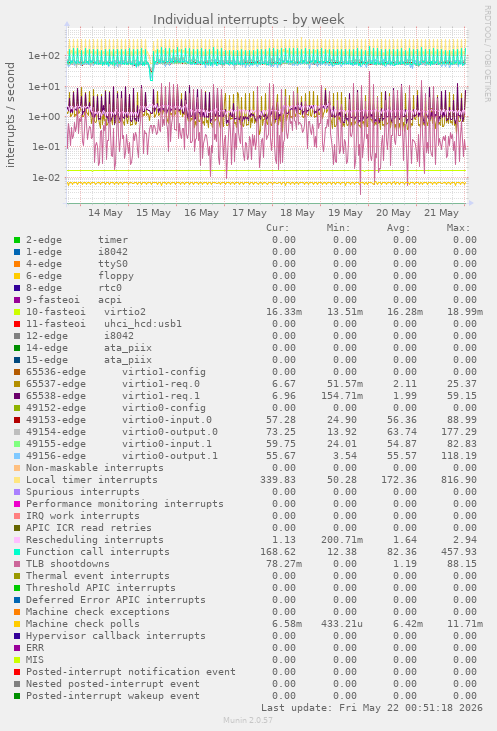Click the yellow-green 10-fasteoi virtio2 swatch
Screen dimensions: 497x731
coord(17,312)
